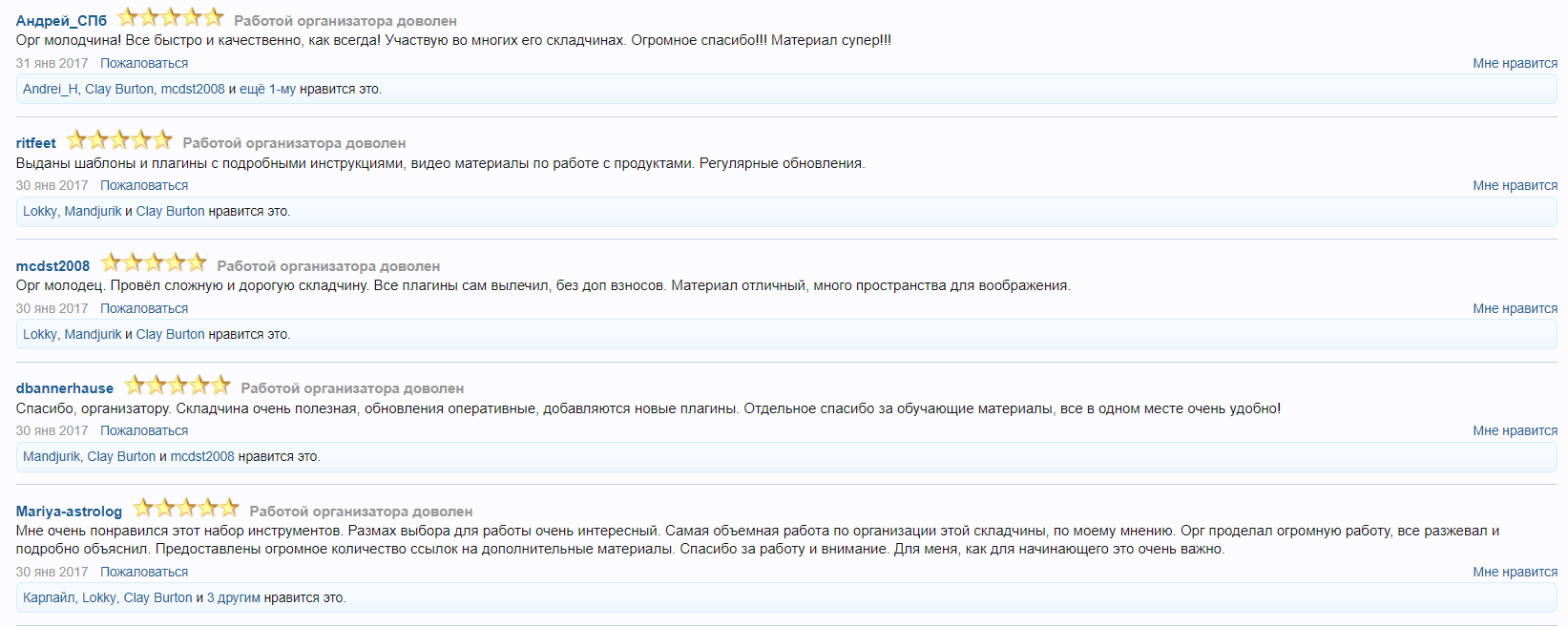1568x627 pixels.
Task: Like the ritfeet review with Мне нравится
Action: point(1515,185)
